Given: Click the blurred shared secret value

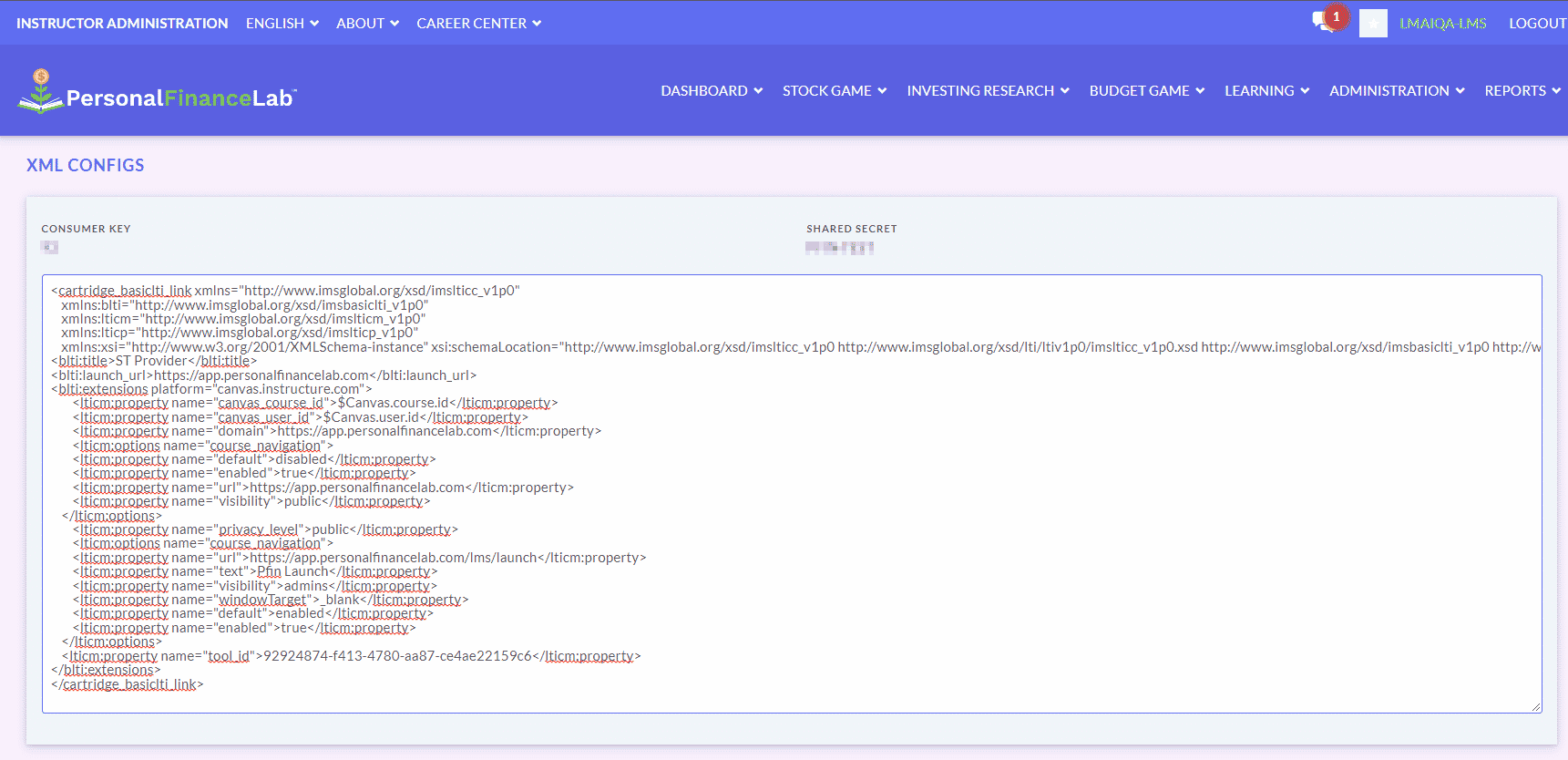Looking at the screenshot, I should pyautogui.click(x=839, y=247).
